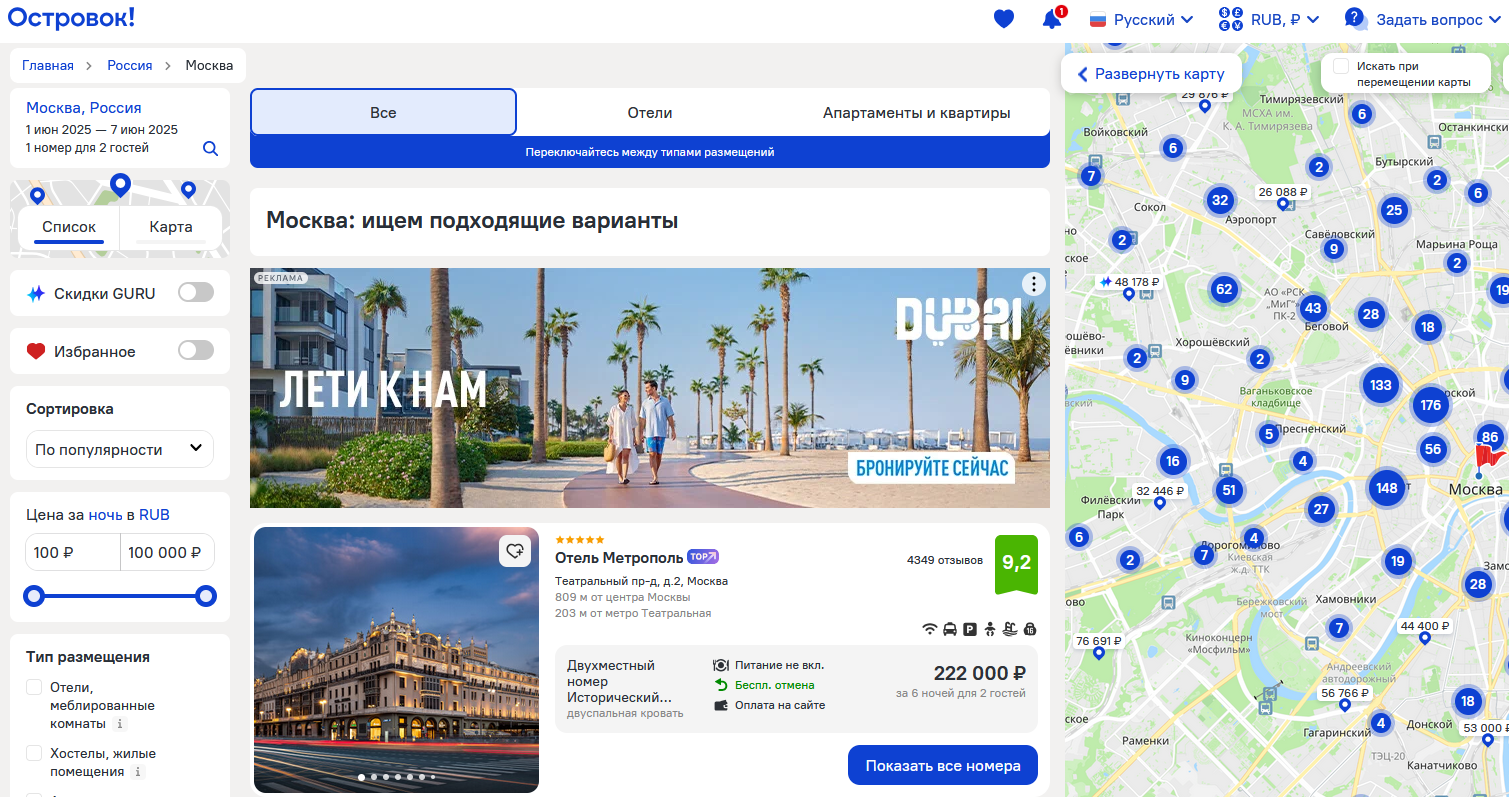Open the Россия breadcrumb link
This screenshot has height=797, width=1509.
pos(130,65)
